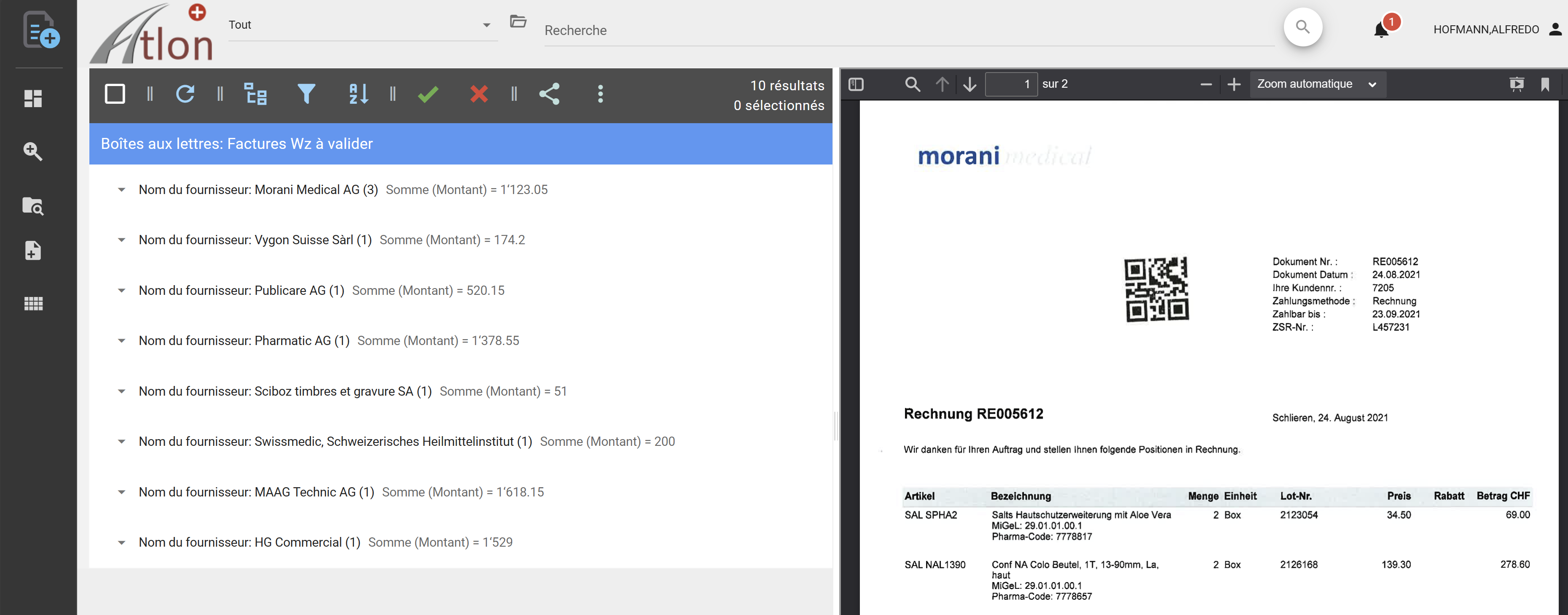The height and width of the screenshot is (615, 1568).
Task: Expand the Swissmedic group
Action: pyautogui.click(x=122, y=442)
